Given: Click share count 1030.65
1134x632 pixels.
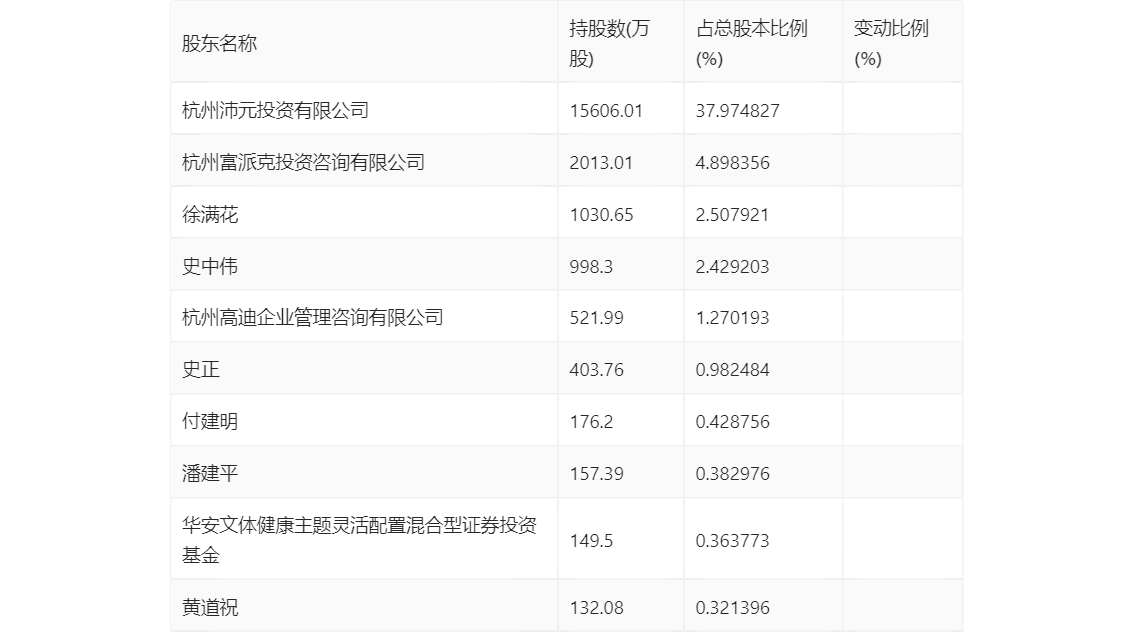Looking at the screenshot, I should click(601, 215).
